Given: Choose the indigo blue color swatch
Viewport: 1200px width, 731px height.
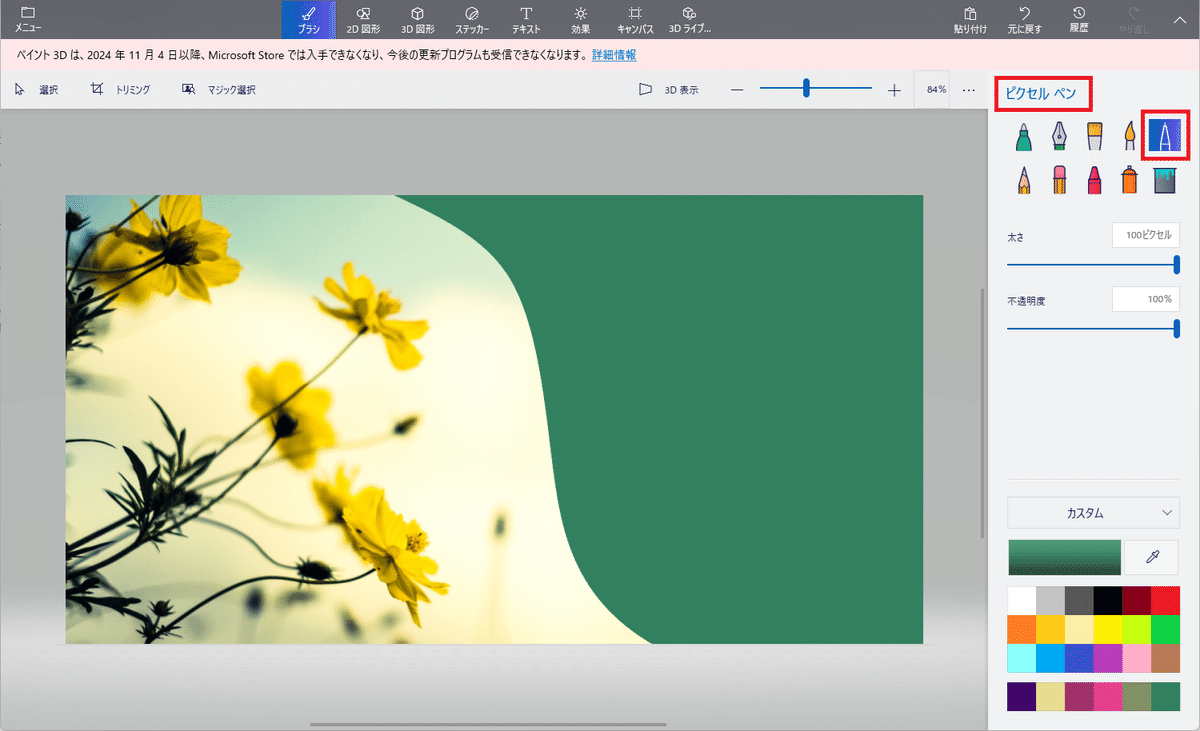Looking at the screenshot, I should point(1079,658).
